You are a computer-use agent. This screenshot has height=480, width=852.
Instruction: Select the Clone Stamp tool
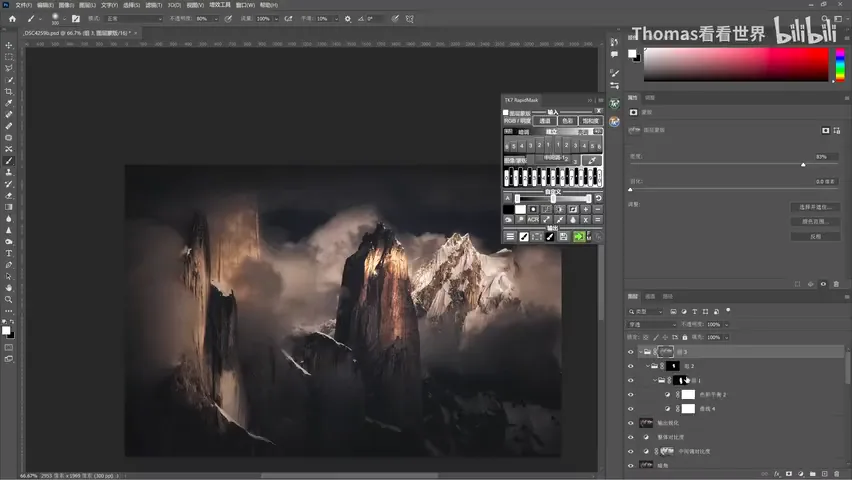(9, 172)
